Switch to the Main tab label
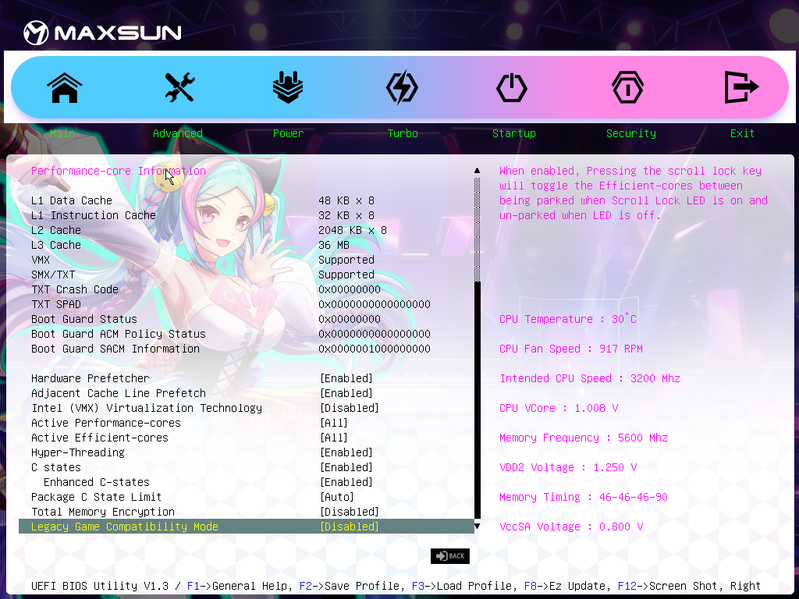This screenshot has width=799, height=599. [x=62, y=133]
